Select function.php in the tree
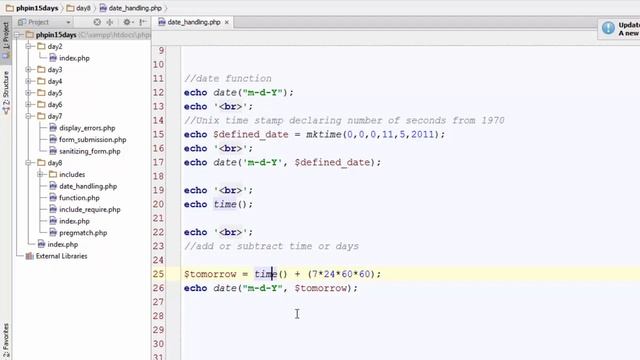640x360 pixels. [79, 198]
